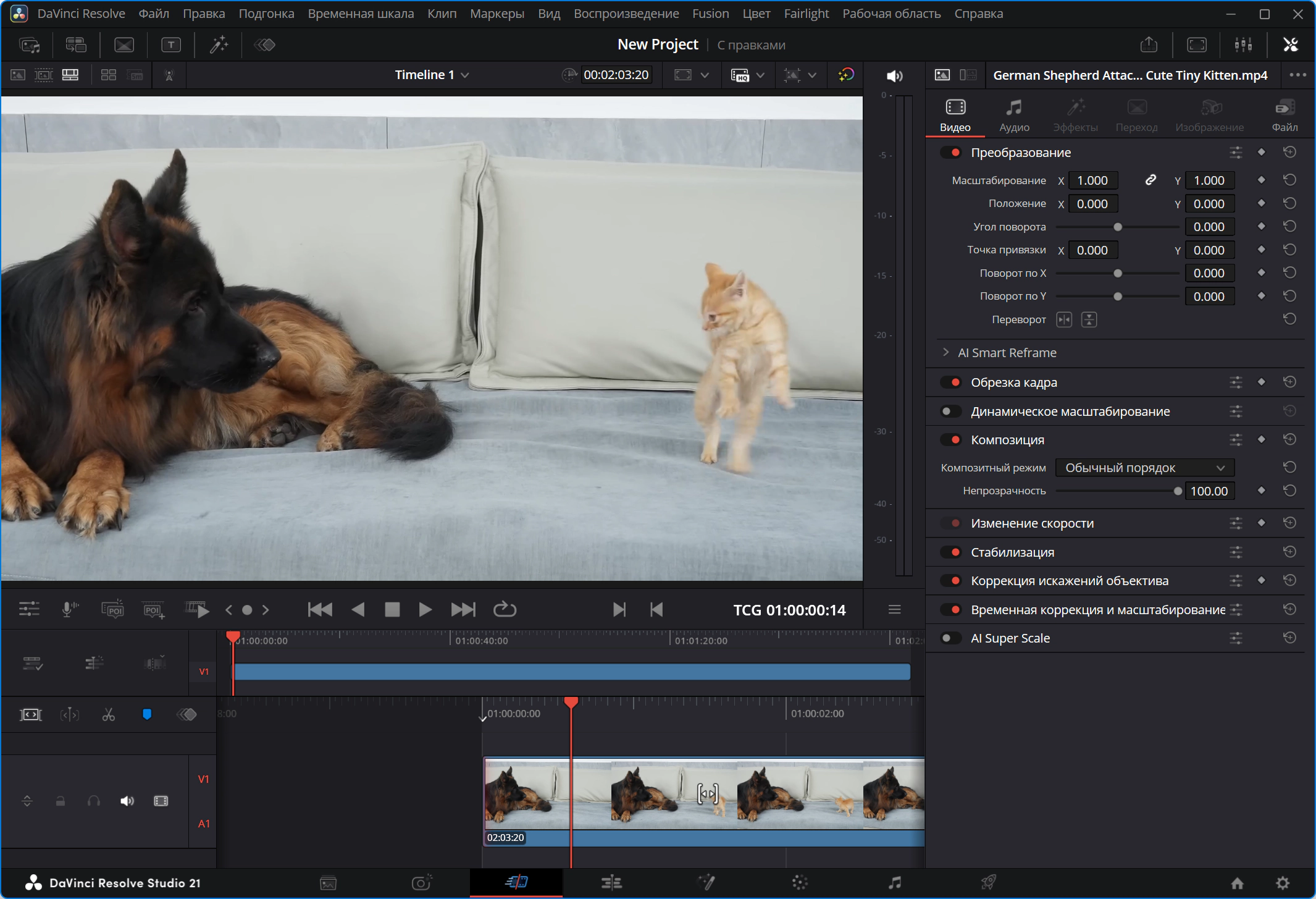Open the Композитный режим dropdown
This screenshot has height=899, width=1316.
1145,468
